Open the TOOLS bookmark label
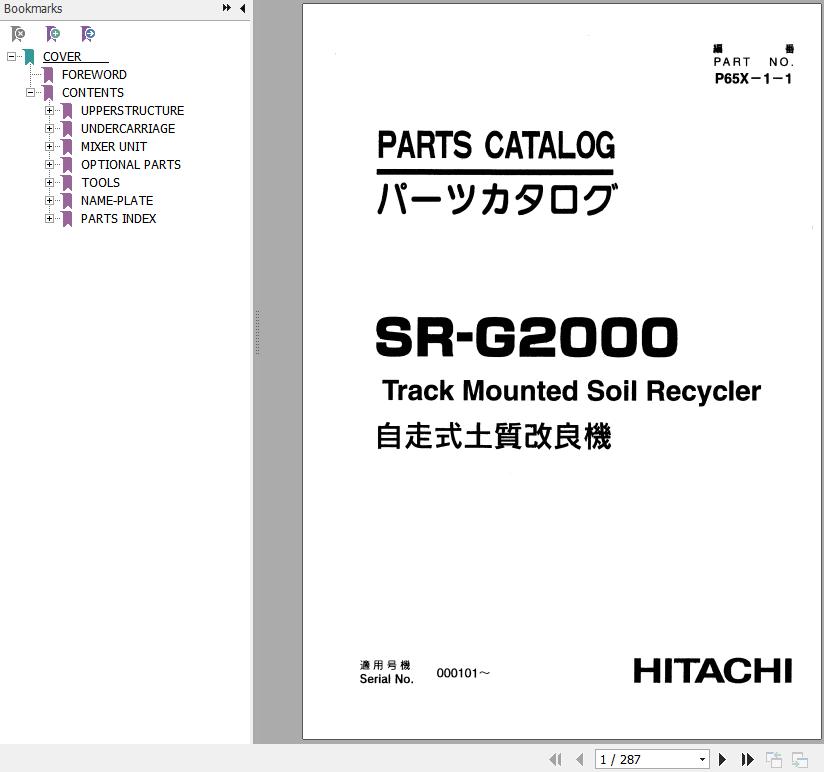The height and width of the screenshot is (772, 824). point(100,182)
